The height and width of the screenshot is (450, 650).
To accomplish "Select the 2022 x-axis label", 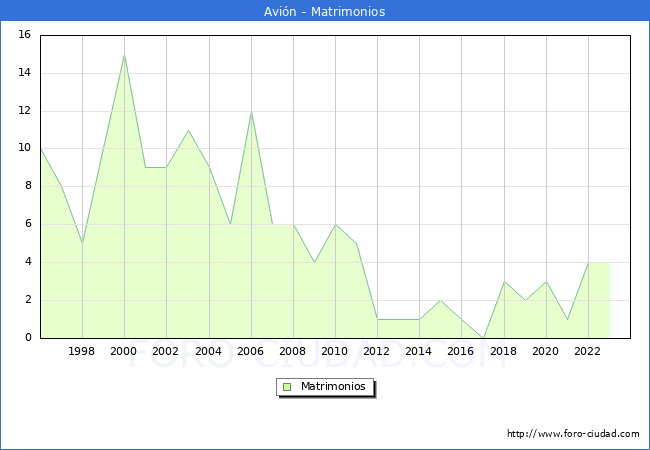I will pyautogui.click(x=587, y=351).
